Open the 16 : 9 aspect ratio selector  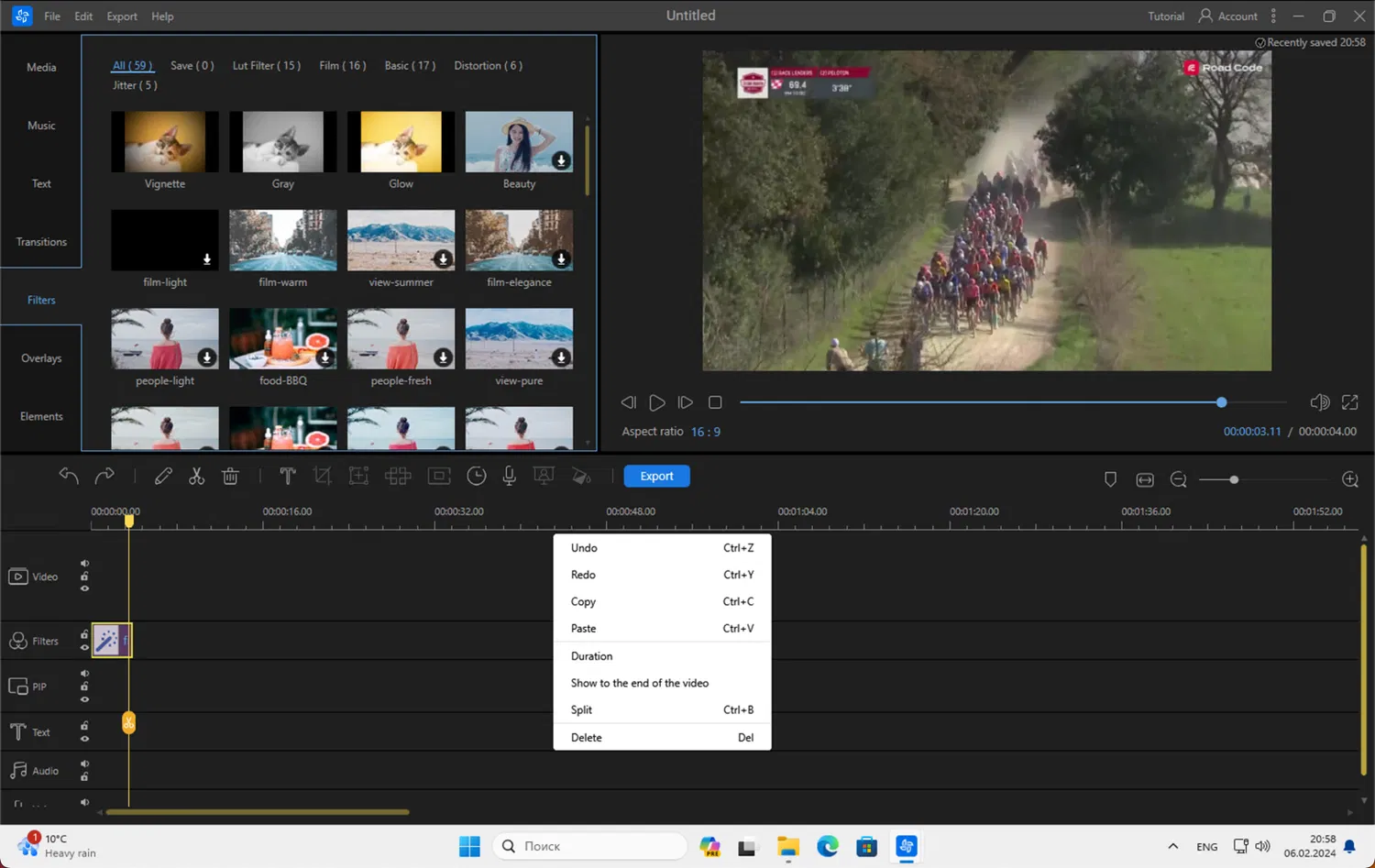tap(705, 432)
